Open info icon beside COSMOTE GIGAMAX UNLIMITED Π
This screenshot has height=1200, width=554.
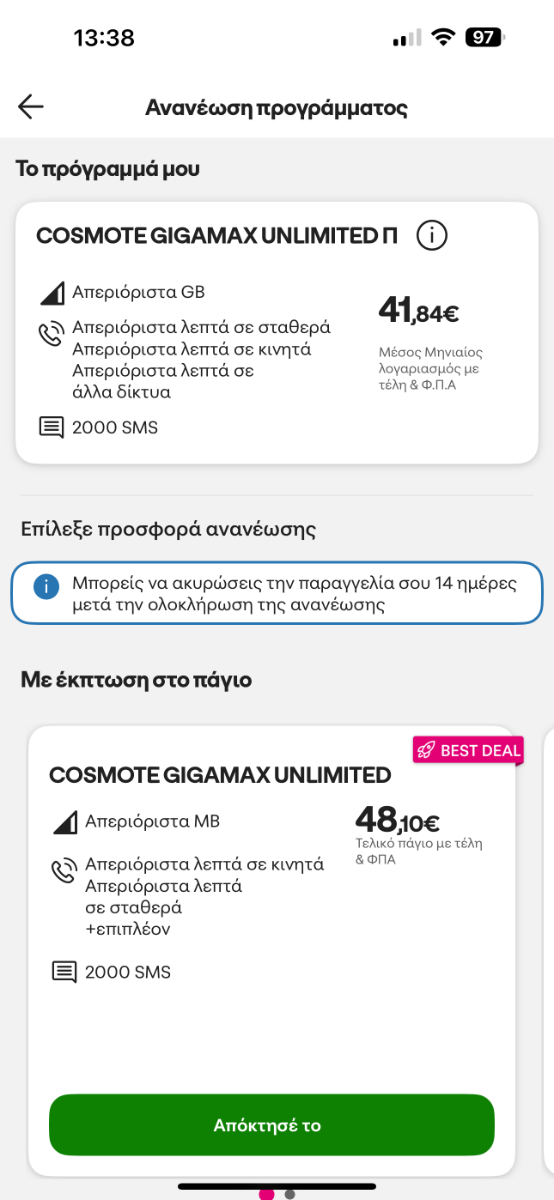pos(431,236)
